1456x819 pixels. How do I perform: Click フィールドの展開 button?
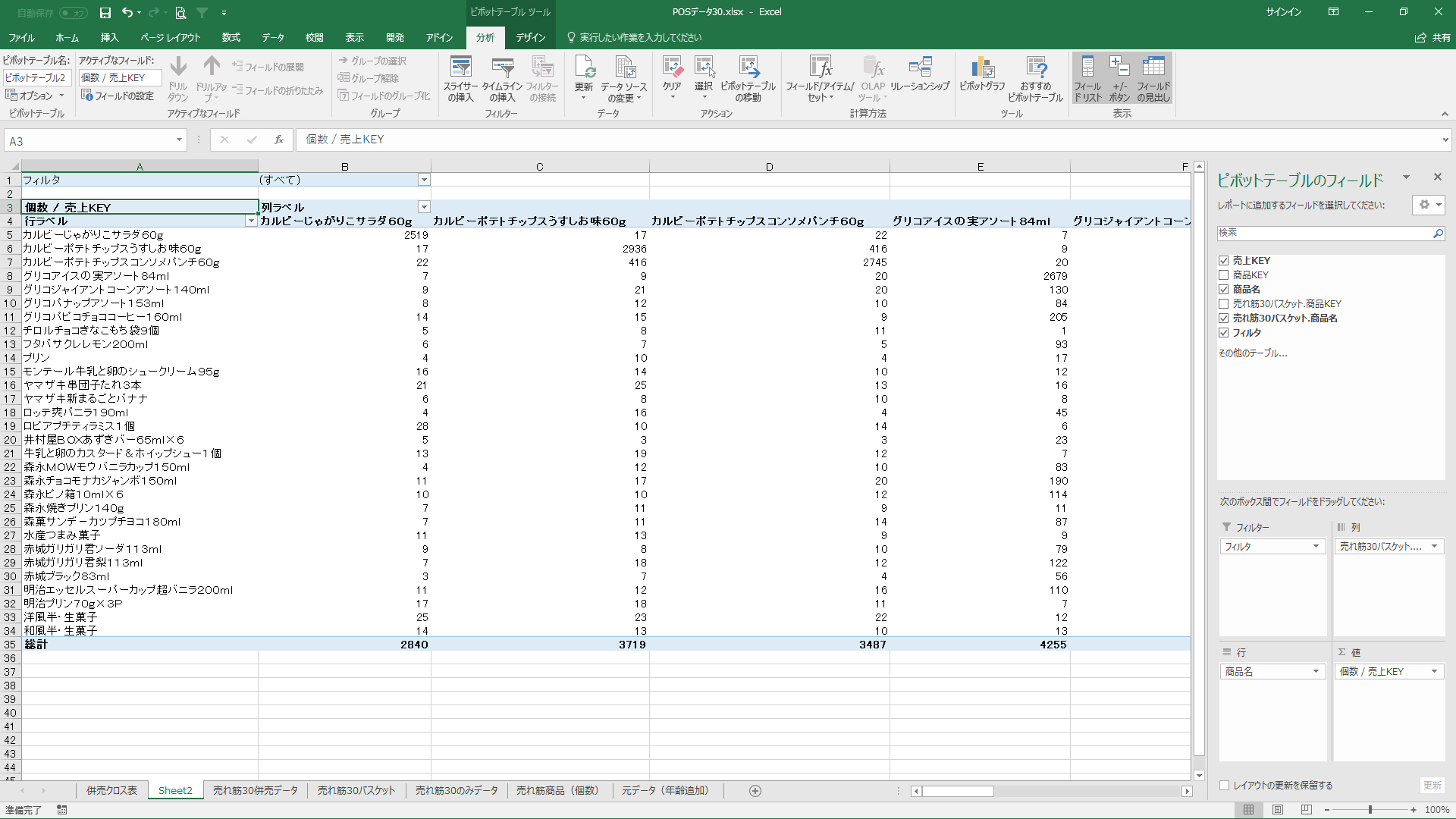click(x=268, y=67)
